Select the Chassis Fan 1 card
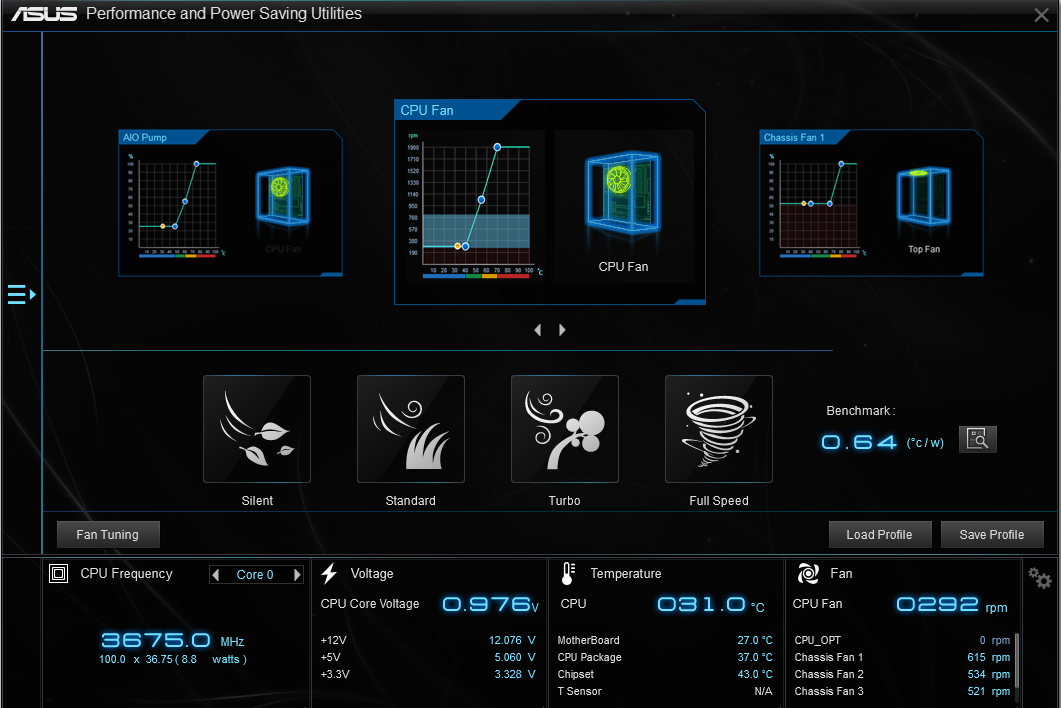Screen dimensions: 1061x708 [871, 203]
